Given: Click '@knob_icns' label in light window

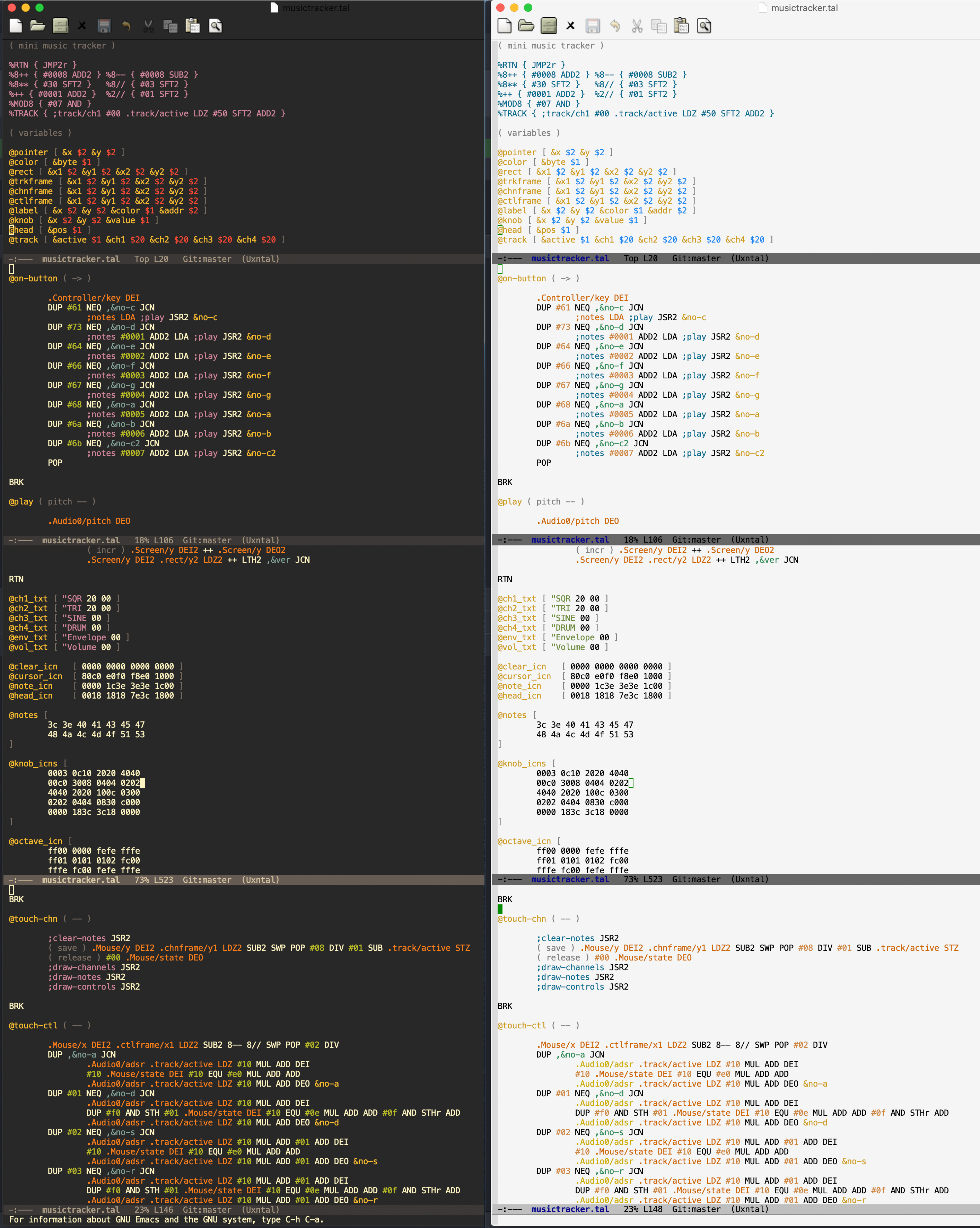Looking at the screenshot, I should [x=522, y=763].
